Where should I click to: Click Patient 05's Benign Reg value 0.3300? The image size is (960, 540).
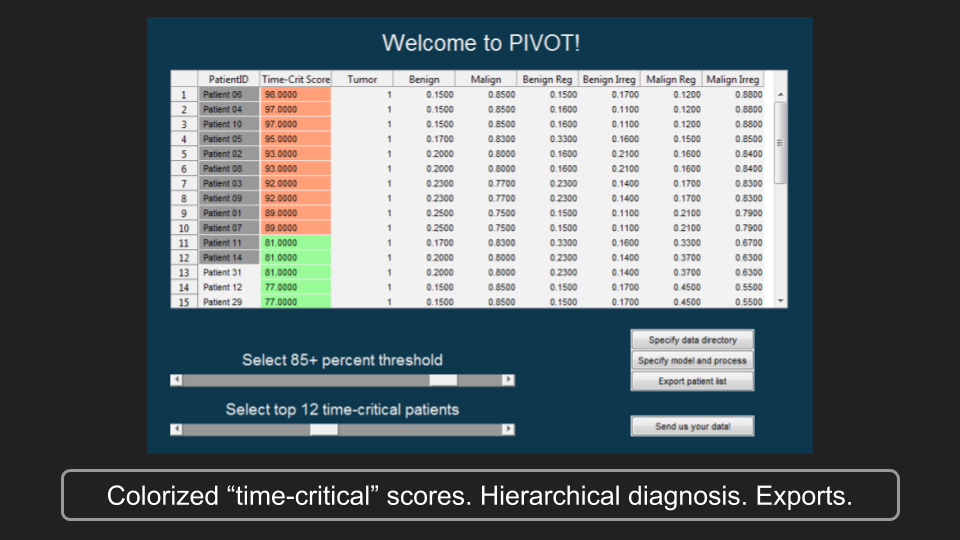point(547,139)
